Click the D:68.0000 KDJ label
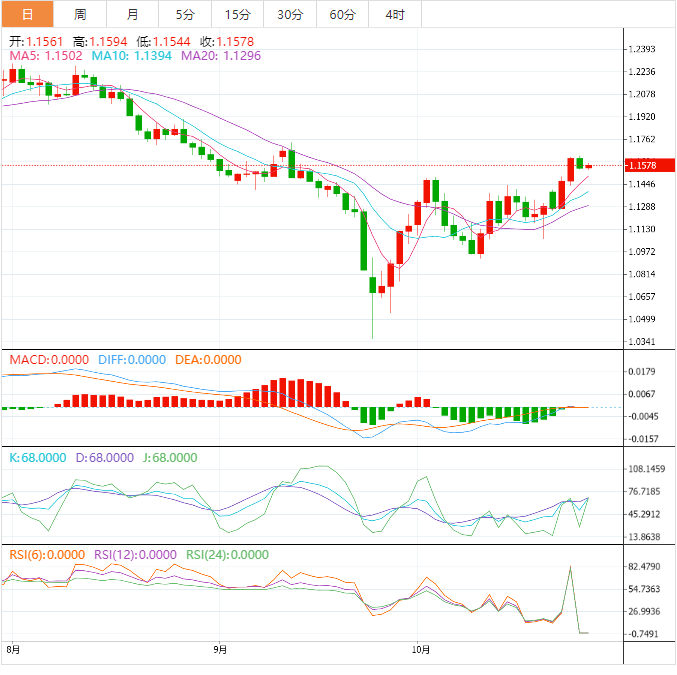Viewport: 677px width, 675px height. (x=105, y=458)
